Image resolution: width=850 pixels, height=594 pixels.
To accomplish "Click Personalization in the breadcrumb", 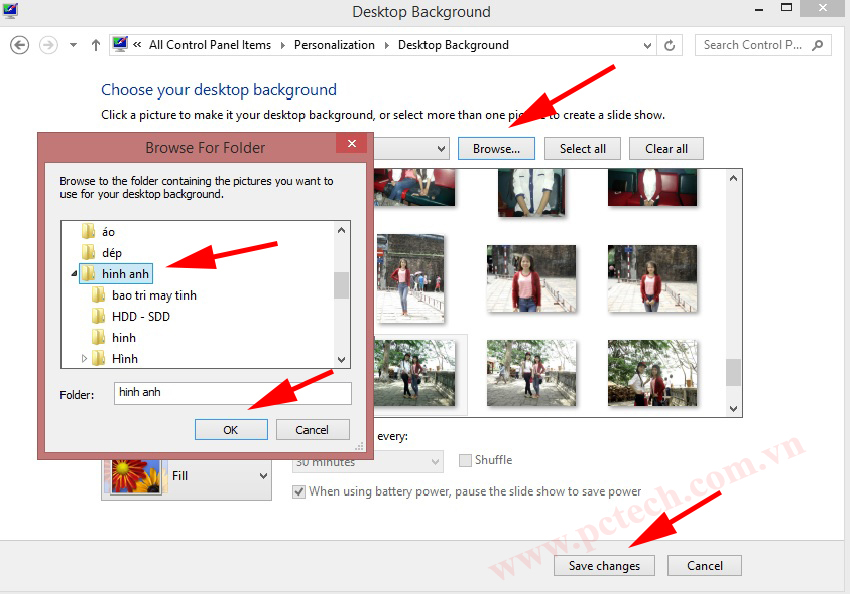I will coord(335,45).
